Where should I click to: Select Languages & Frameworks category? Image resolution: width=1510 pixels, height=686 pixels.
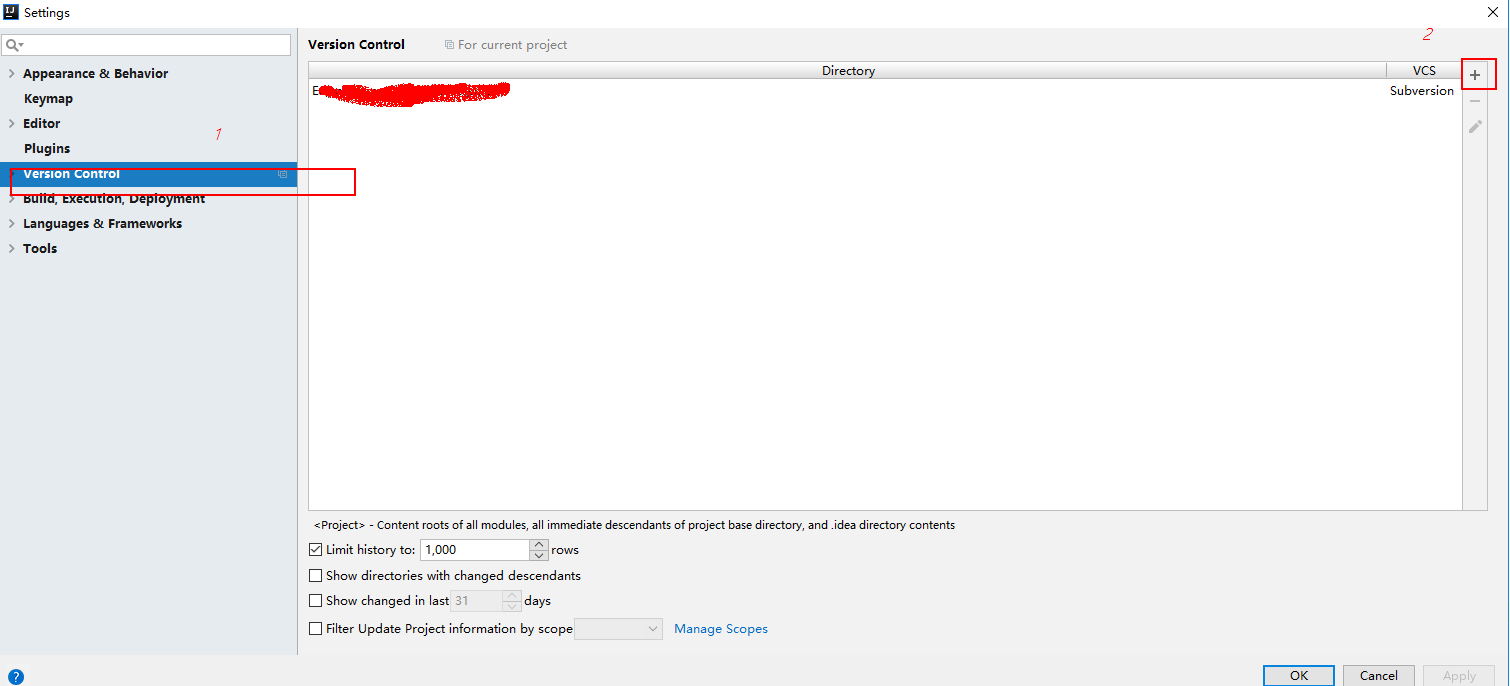pyautogui.click(x=103, y=224)
